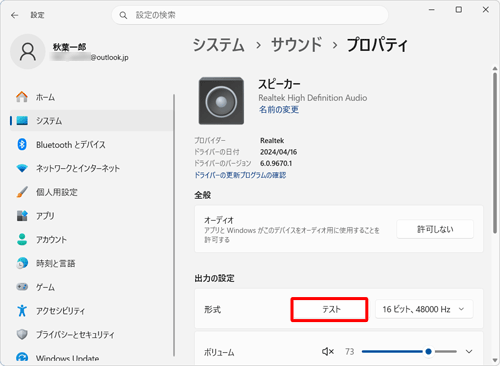Click the Windows Update refresh icon
500x366 pixels.
[22, 358]
